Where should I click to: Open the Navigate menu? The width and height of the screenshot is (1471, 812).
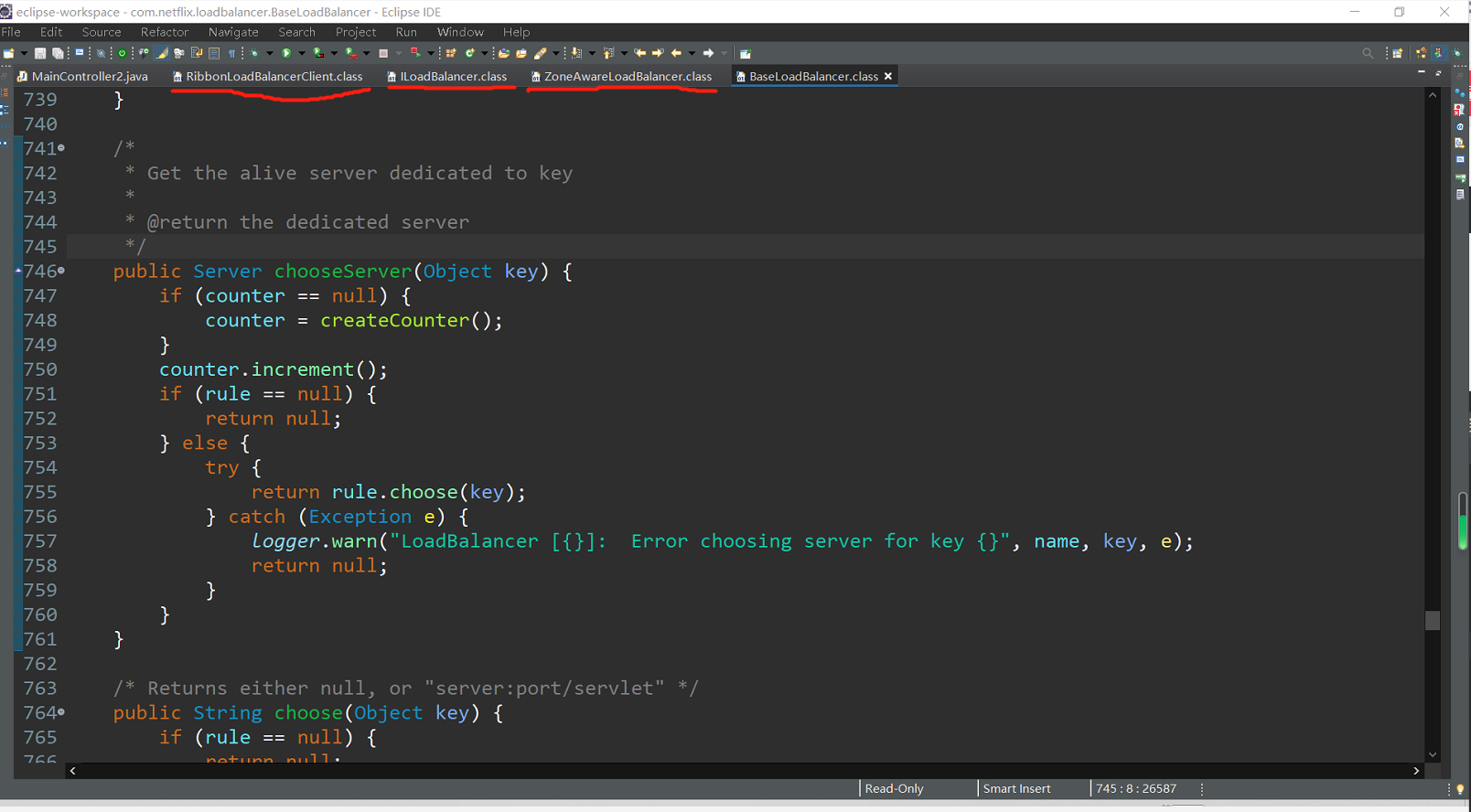click(x=233, y=32)
